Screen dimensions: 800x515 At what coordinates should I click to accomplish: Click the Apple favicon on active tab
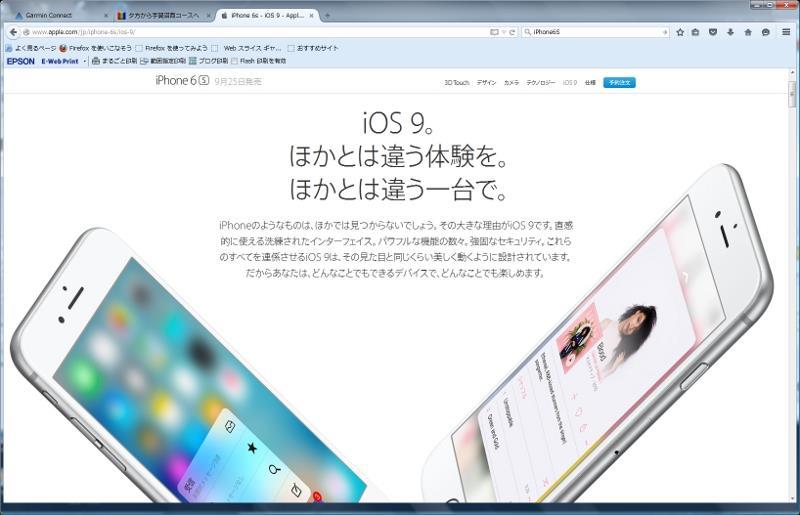[224, 16]
